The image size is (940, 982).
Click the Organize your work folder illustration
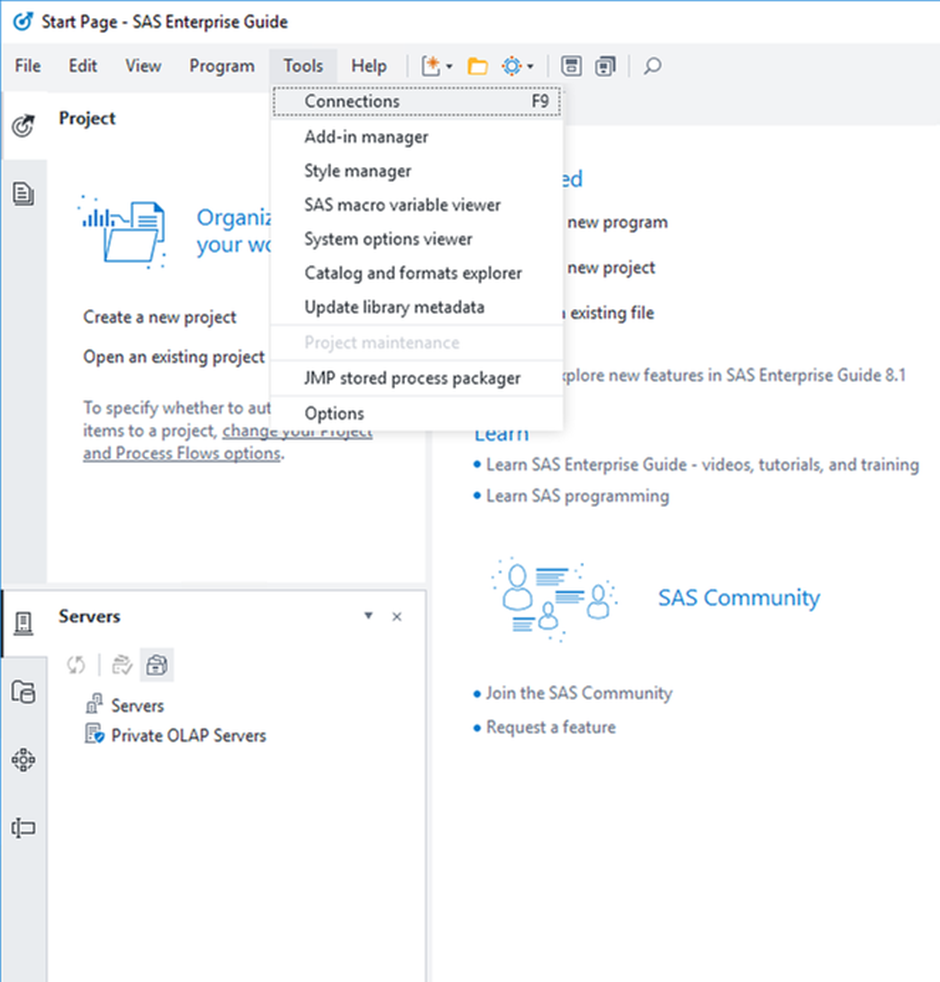point(123,232)
